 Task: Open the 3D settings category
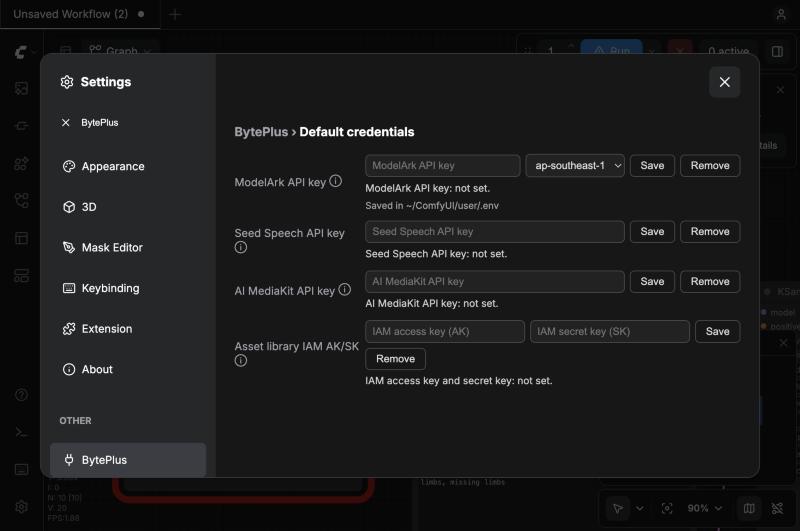(128, 207)
